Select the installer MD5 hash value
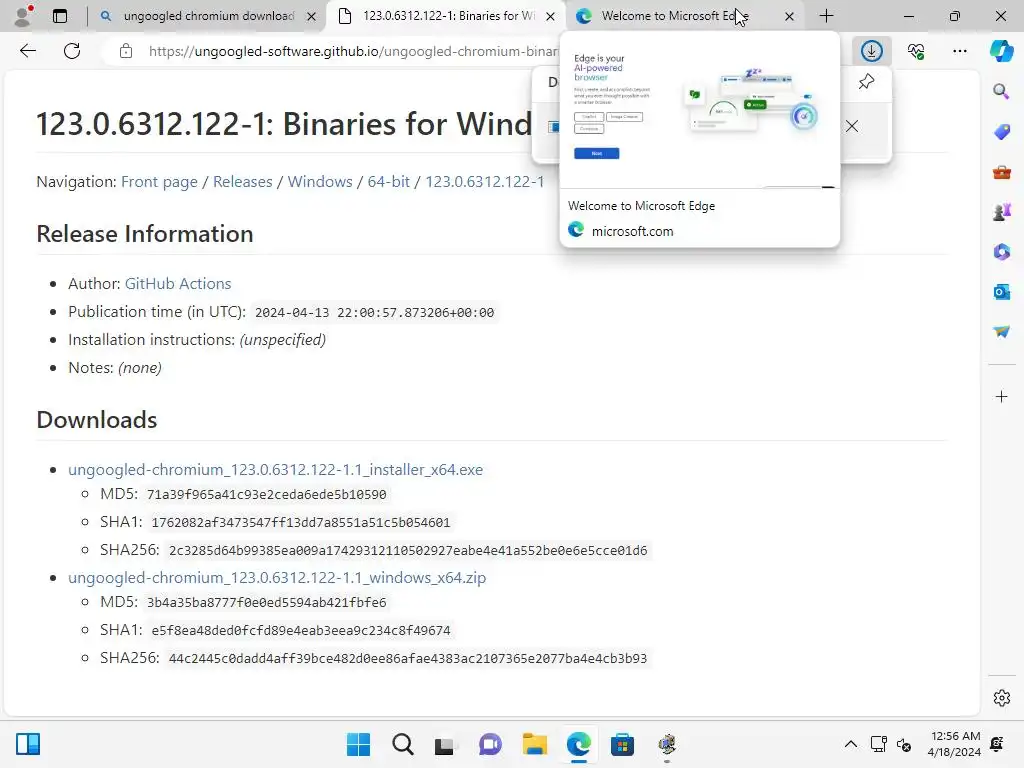This screenshot has height=768, width=1024. 266,495
